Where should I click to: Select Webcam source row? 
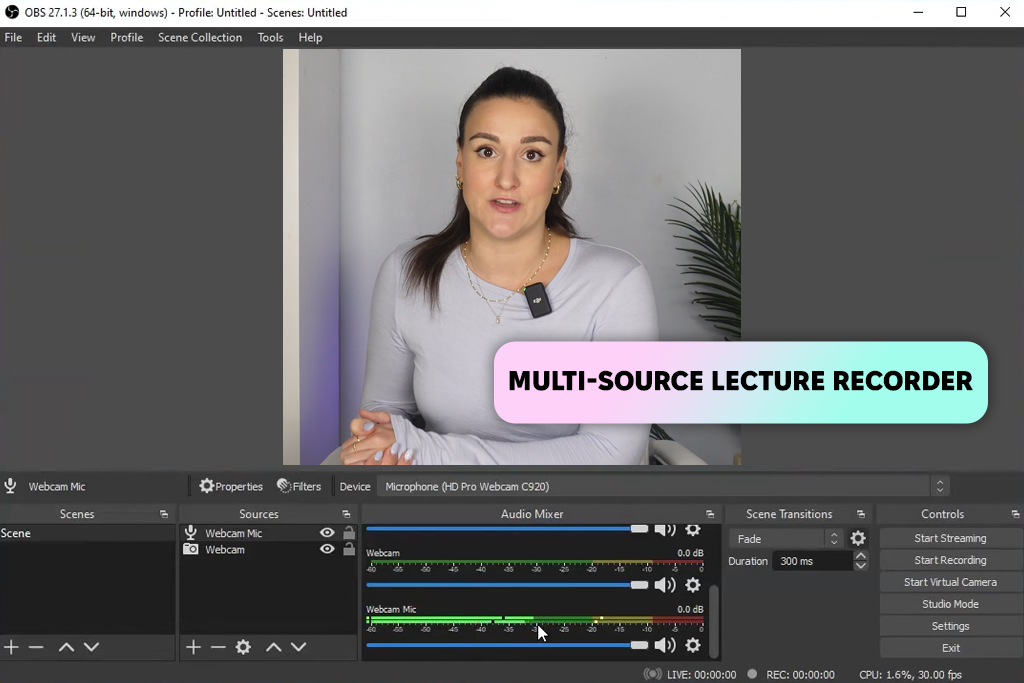point(268,549)
